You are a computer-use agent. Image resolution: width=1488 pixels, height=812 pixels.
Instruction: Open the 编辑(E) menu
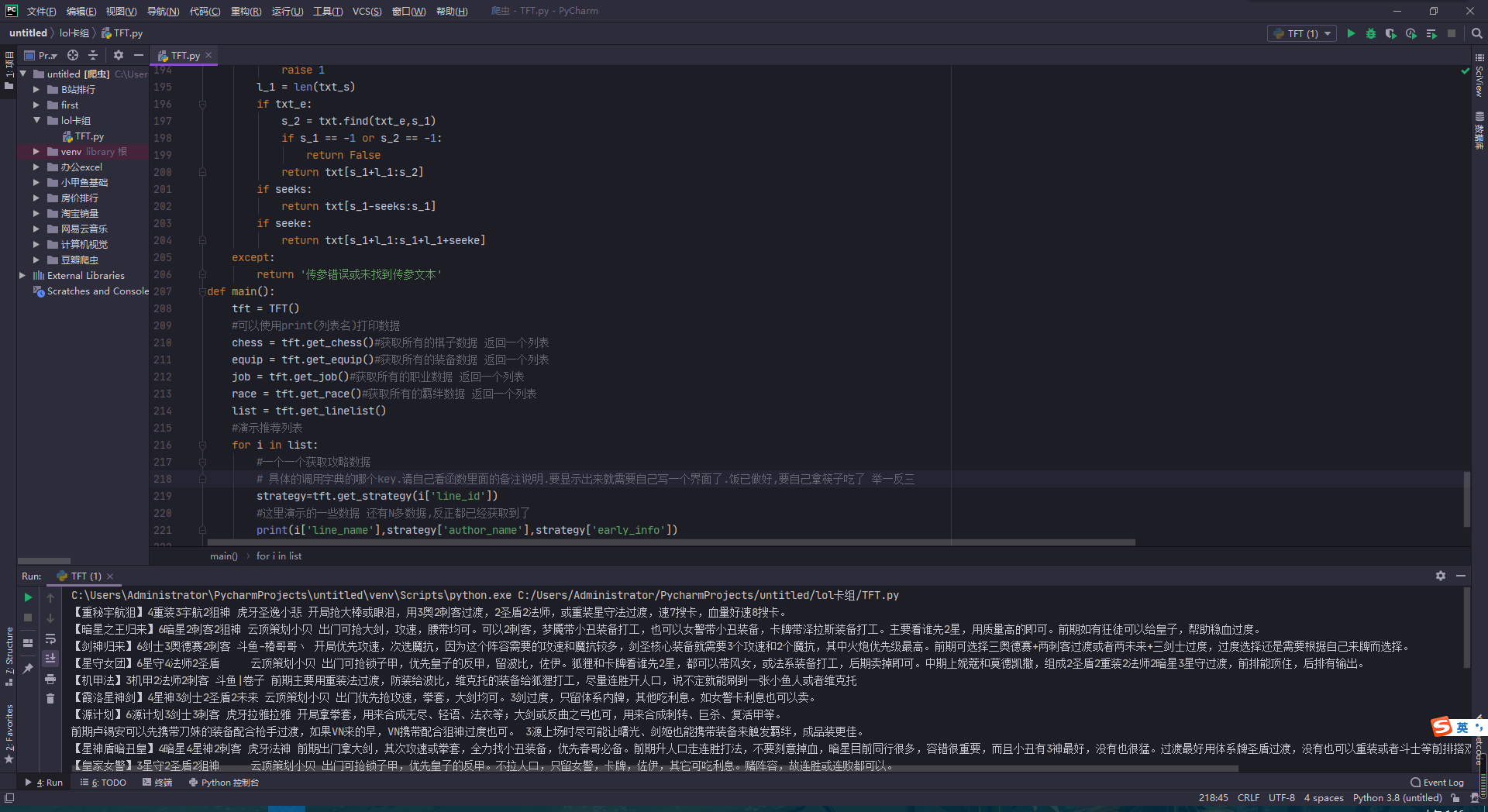81,11
